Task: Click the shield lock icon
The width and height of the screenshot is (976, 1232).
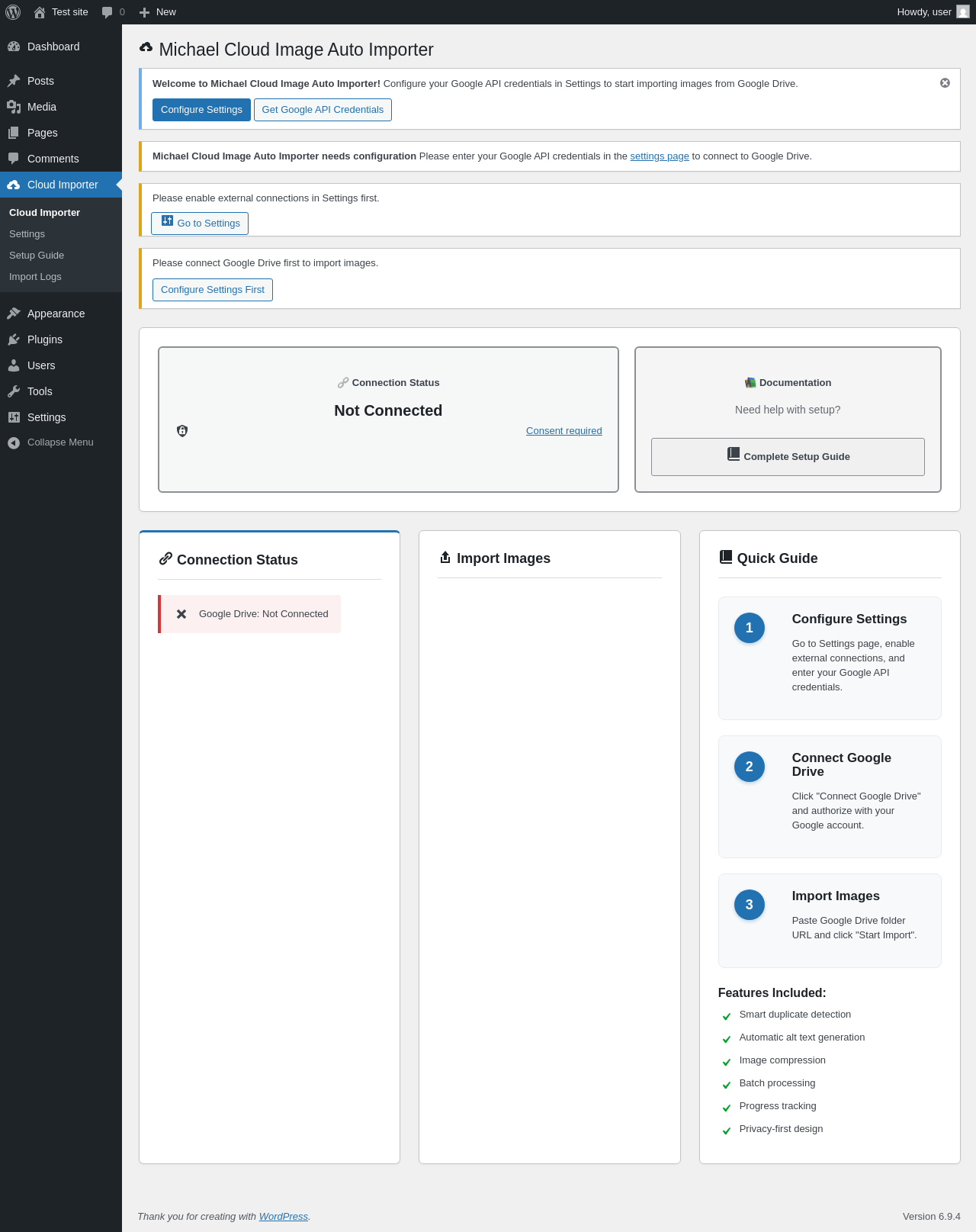Action: click(x=182, y=431)
